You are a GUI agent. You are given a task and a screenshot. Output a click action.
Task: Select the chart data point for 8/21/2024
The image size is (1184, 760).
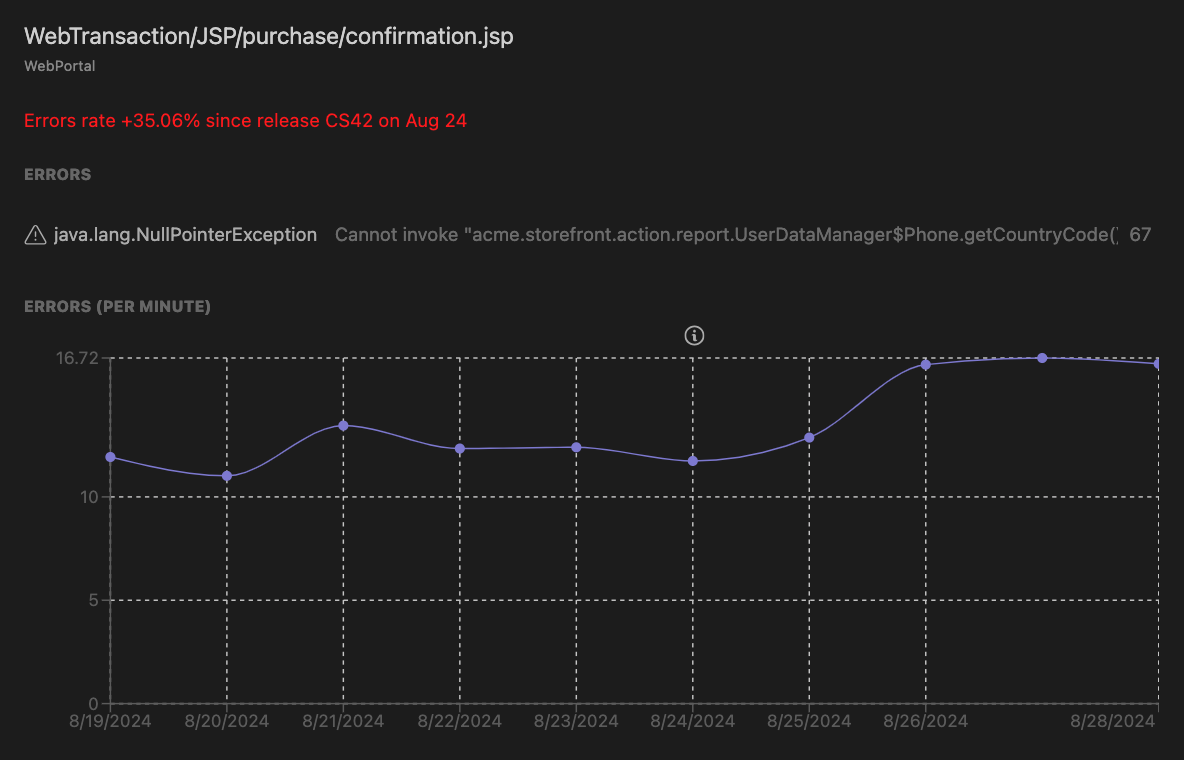[343, 425]
